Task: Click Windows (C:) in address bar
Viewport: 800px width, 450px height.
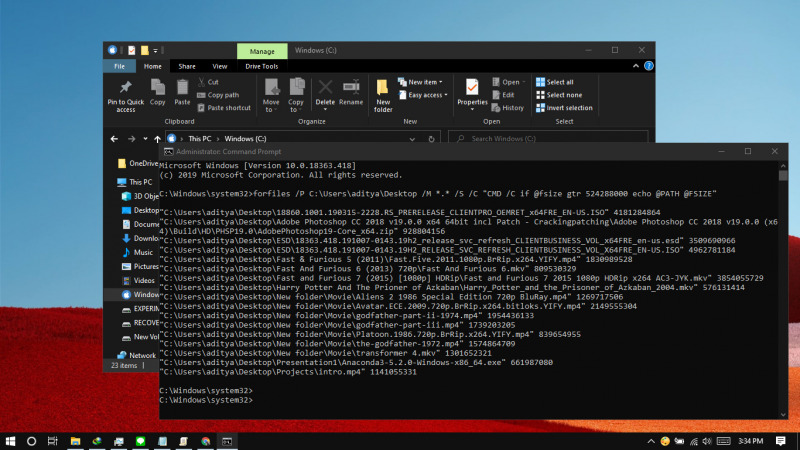Action: pyautogui.click(x=245, y=139)
